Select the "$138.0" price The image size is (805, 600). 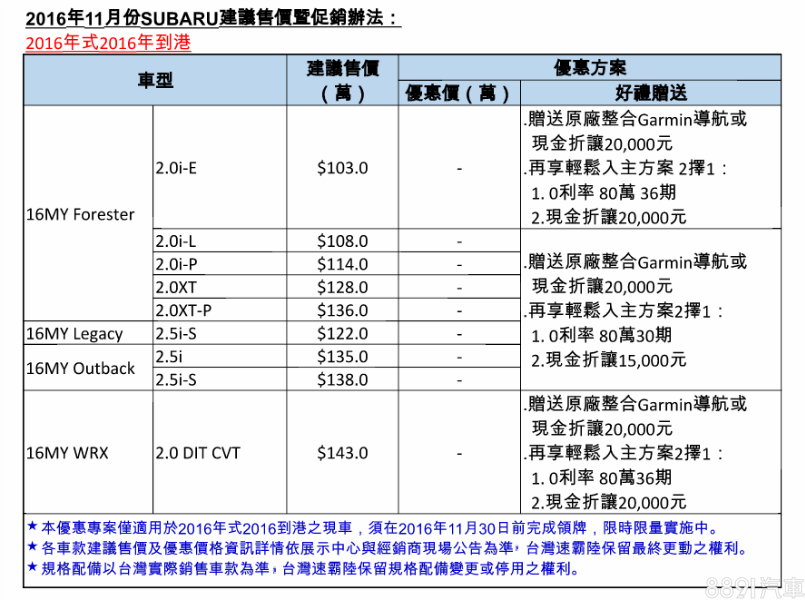coord(342,379)
